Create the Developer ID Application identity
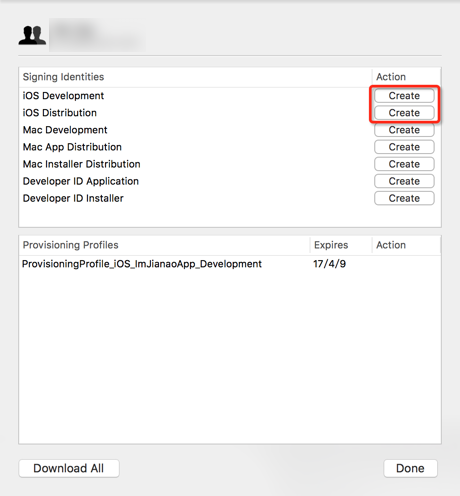This screenshot has width=460, height=496. click(404, 181)
